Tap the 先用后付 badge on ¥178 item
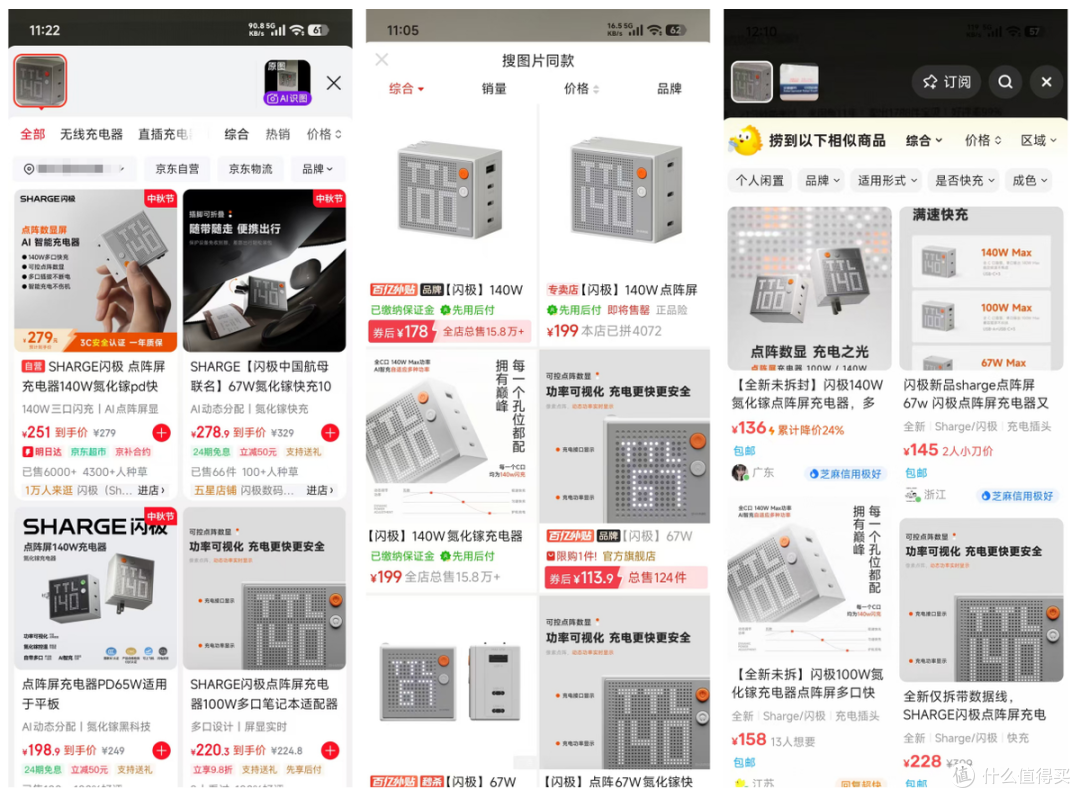Screen dimensions: 1080x798 pyautogui.click(x=468, y=310)
